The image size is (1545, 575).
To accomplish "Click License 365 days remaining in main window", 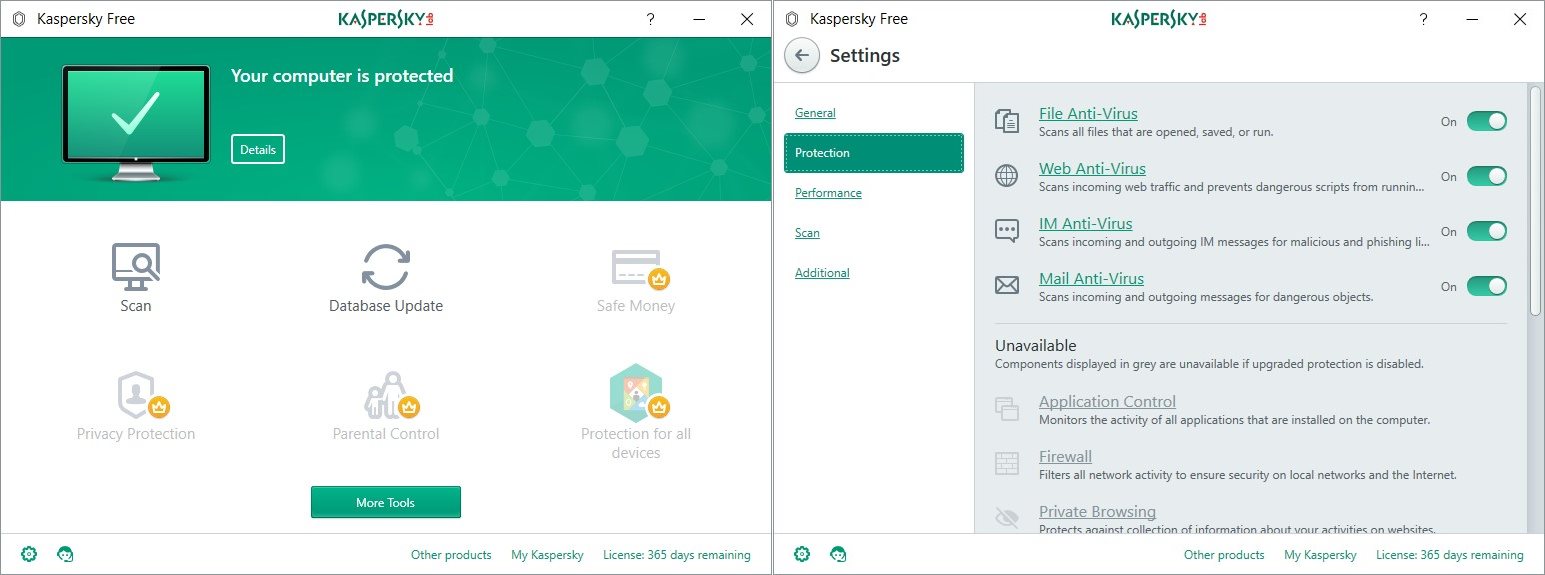I will tap(677, 554).
